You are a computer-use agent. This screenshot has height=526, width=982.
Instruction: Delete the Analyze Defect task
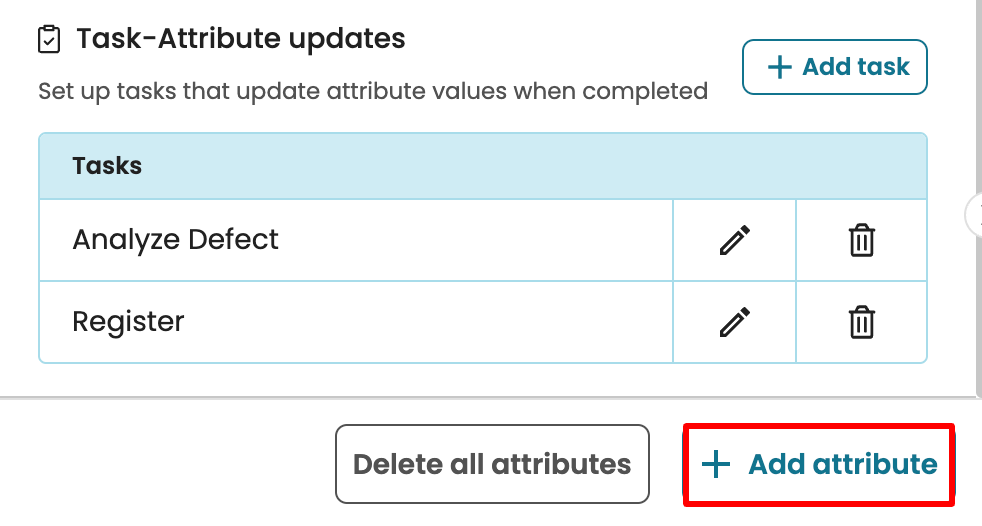[862, 240]
